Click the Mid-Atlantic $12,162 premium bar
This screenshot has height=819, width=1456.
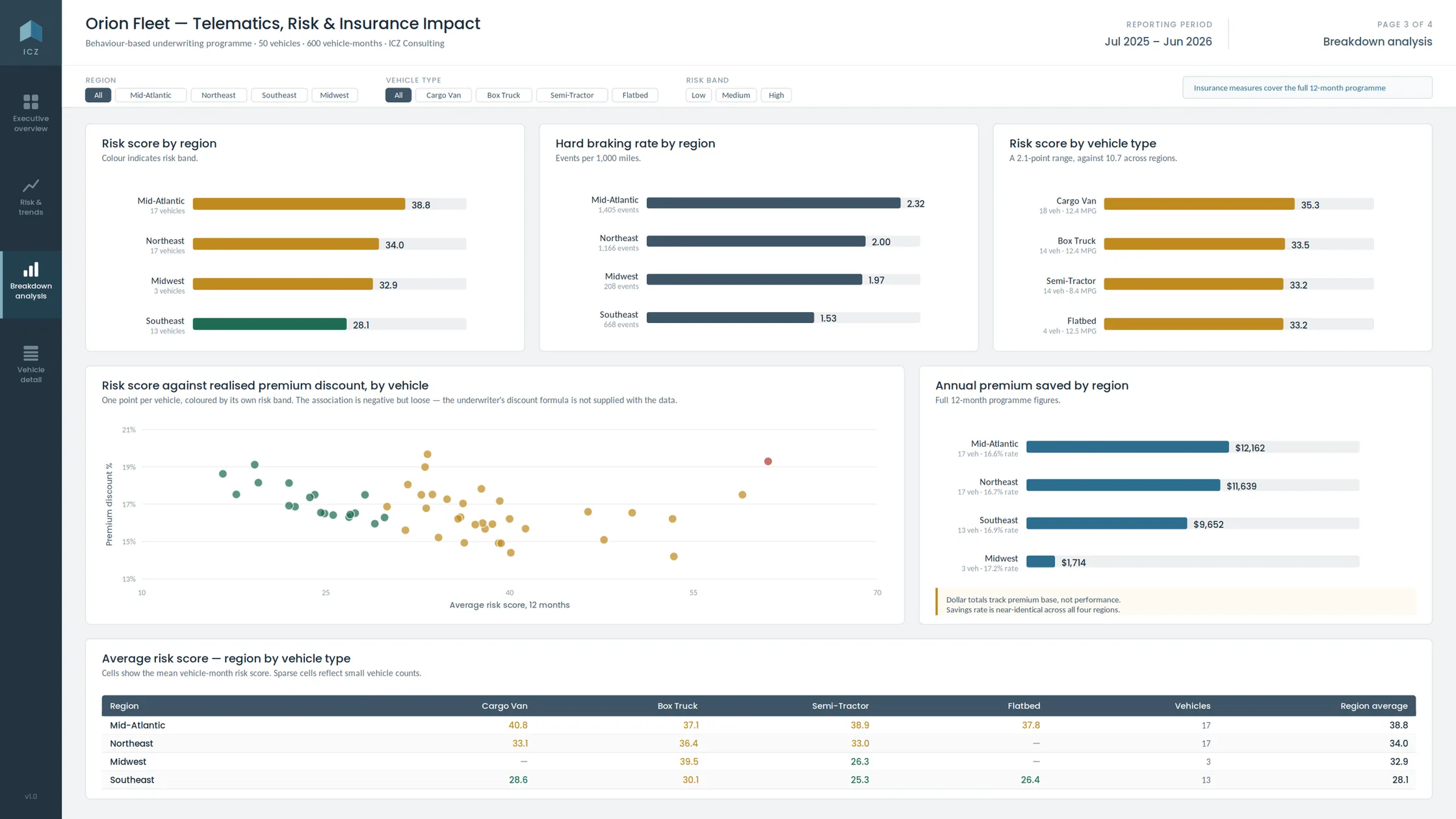click(x=1128, y=447)
